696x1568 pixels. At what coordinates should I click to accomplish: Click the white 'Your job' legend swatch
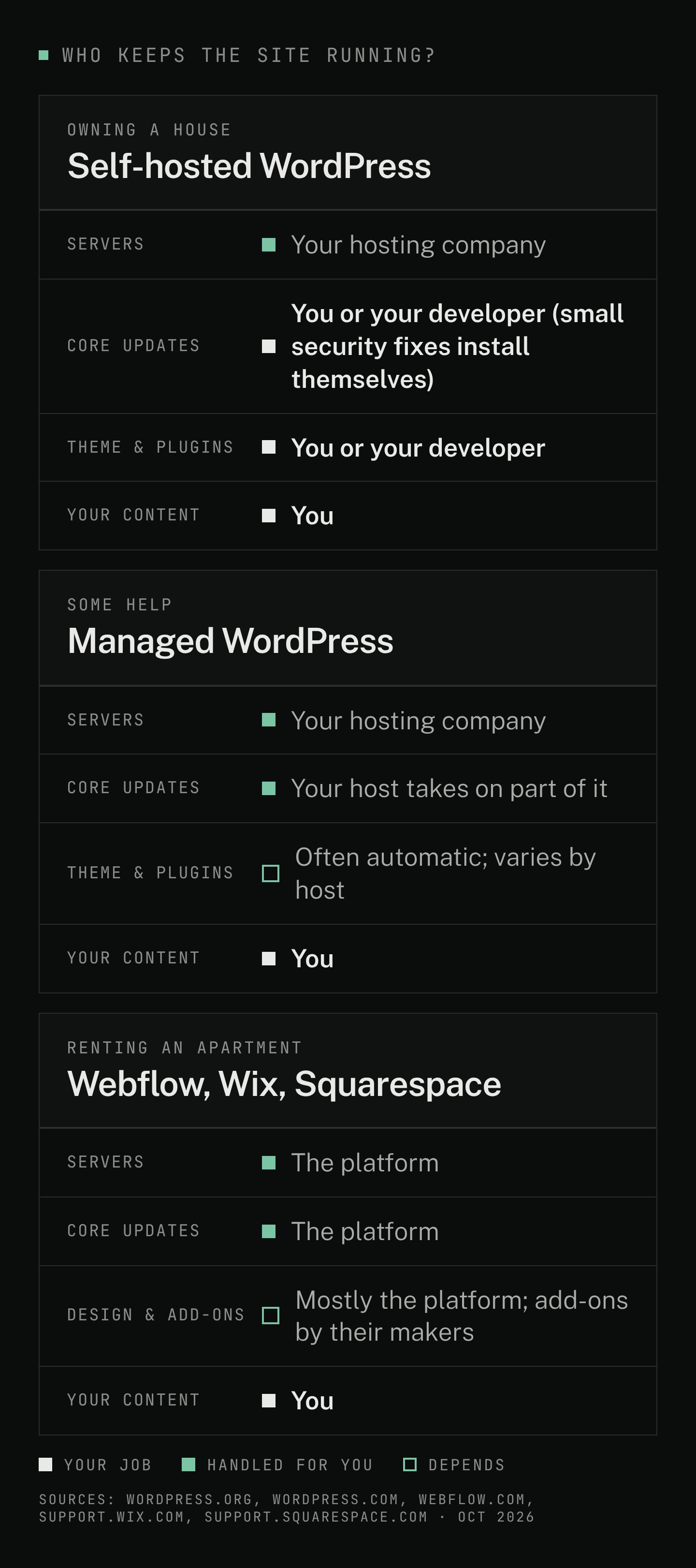pyautogui.click(x=45, y=1464)
